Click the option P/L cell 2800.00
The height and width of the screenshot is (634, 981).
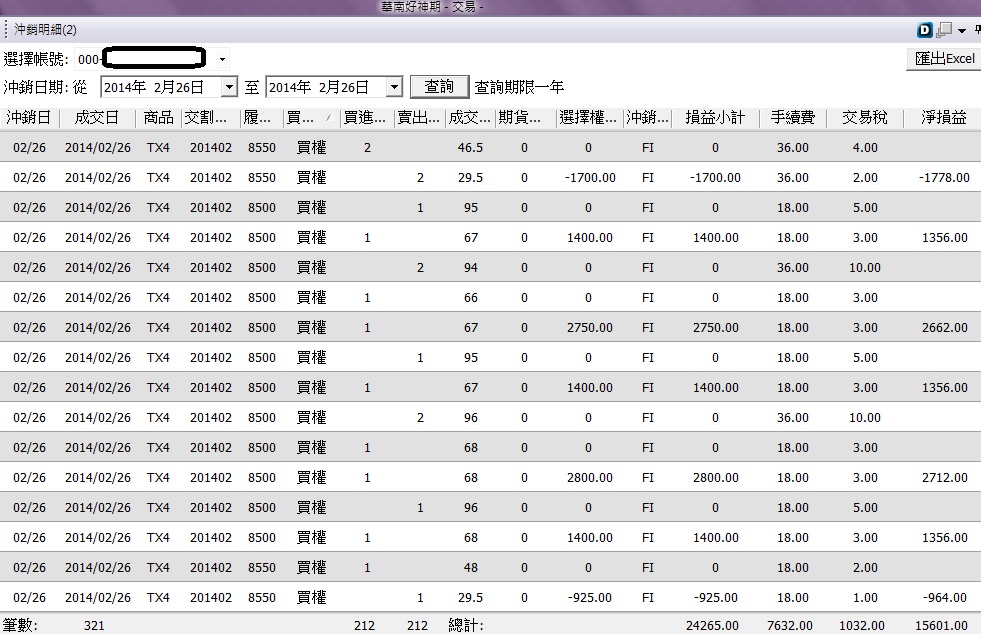click(589, 478)
